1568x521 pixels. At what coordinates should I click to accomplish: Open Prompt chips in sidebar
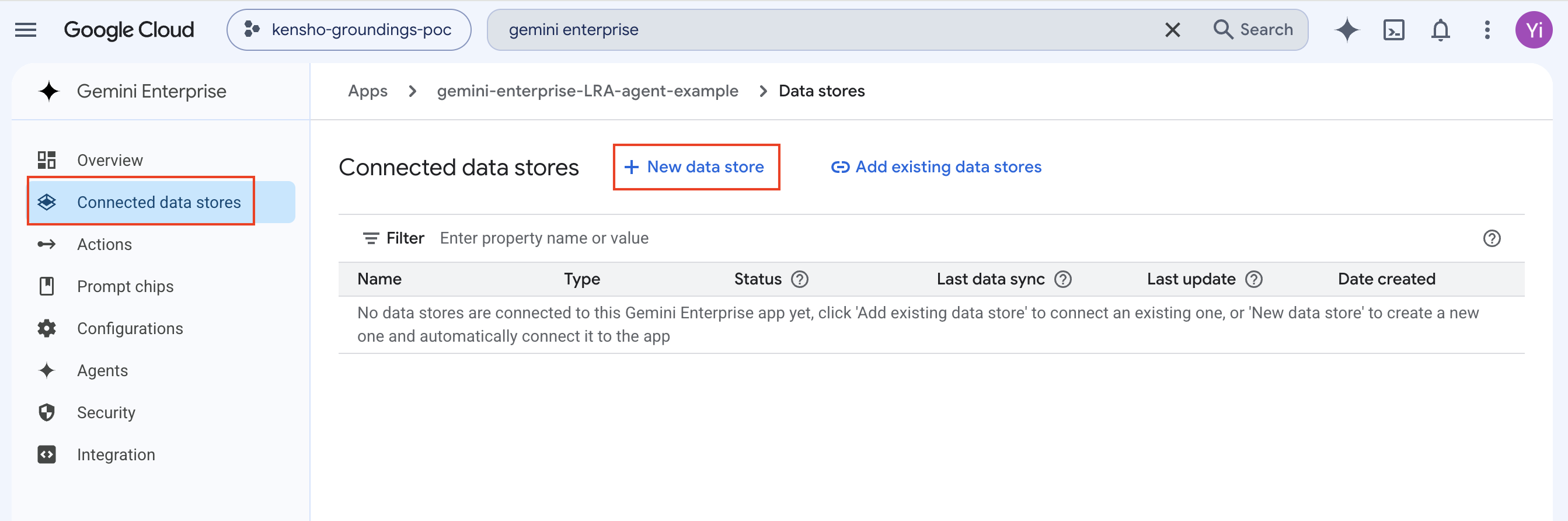(x=126, y=286)
